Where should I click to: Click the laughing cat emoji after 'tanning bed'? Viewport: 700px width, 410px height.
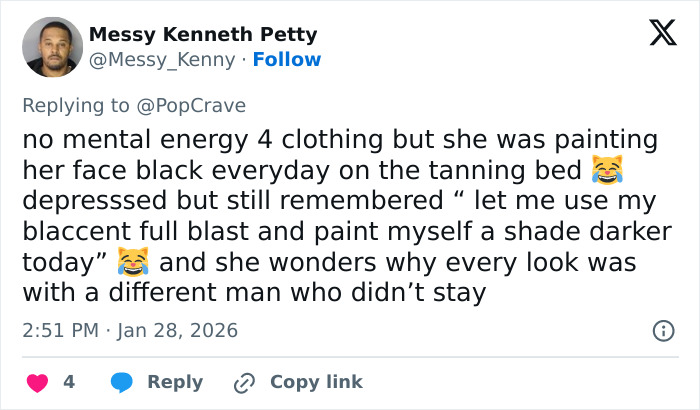click(x=605, y=169)
